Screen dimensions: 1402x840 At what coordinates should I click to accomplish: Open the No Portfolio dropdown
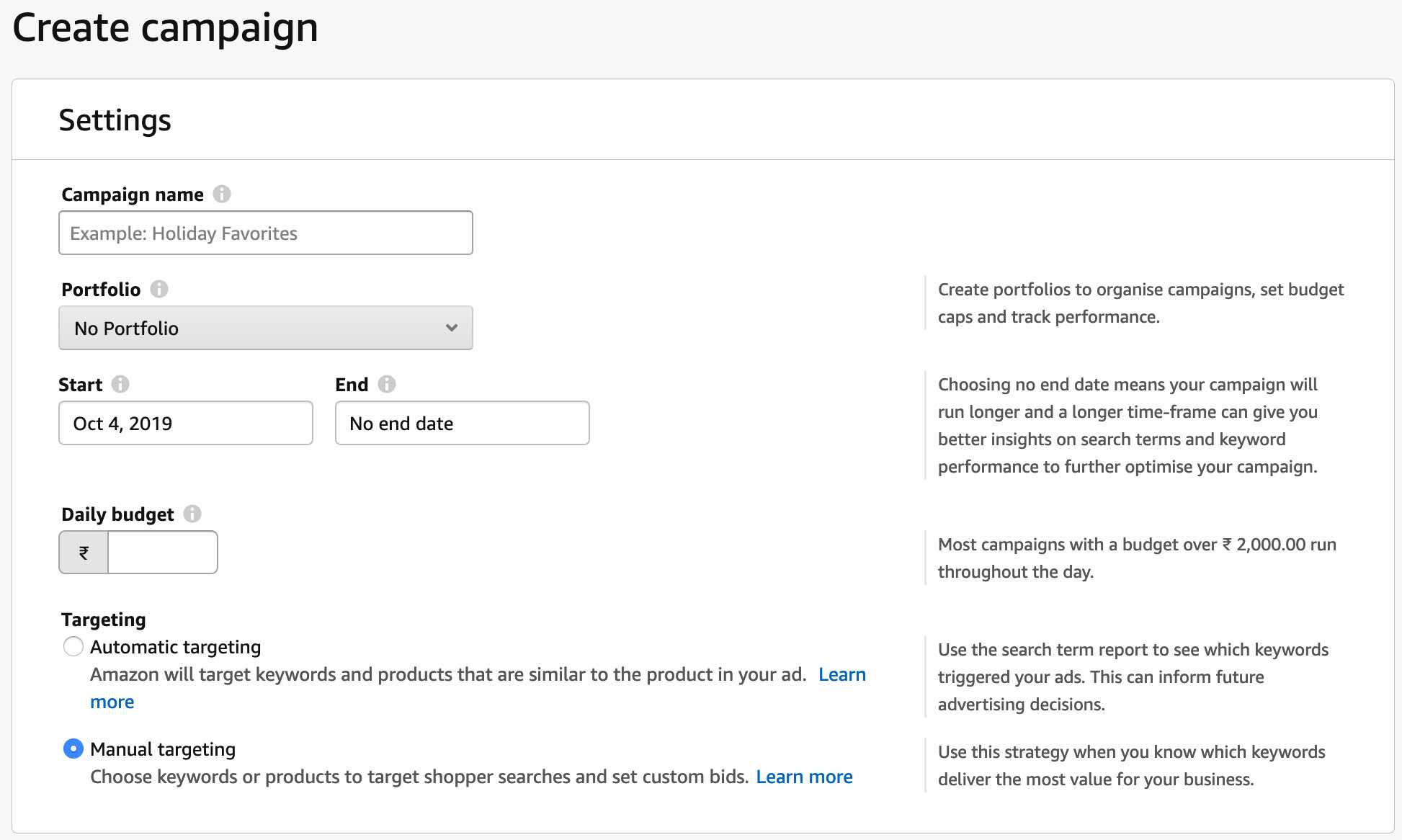click(265, 328)
